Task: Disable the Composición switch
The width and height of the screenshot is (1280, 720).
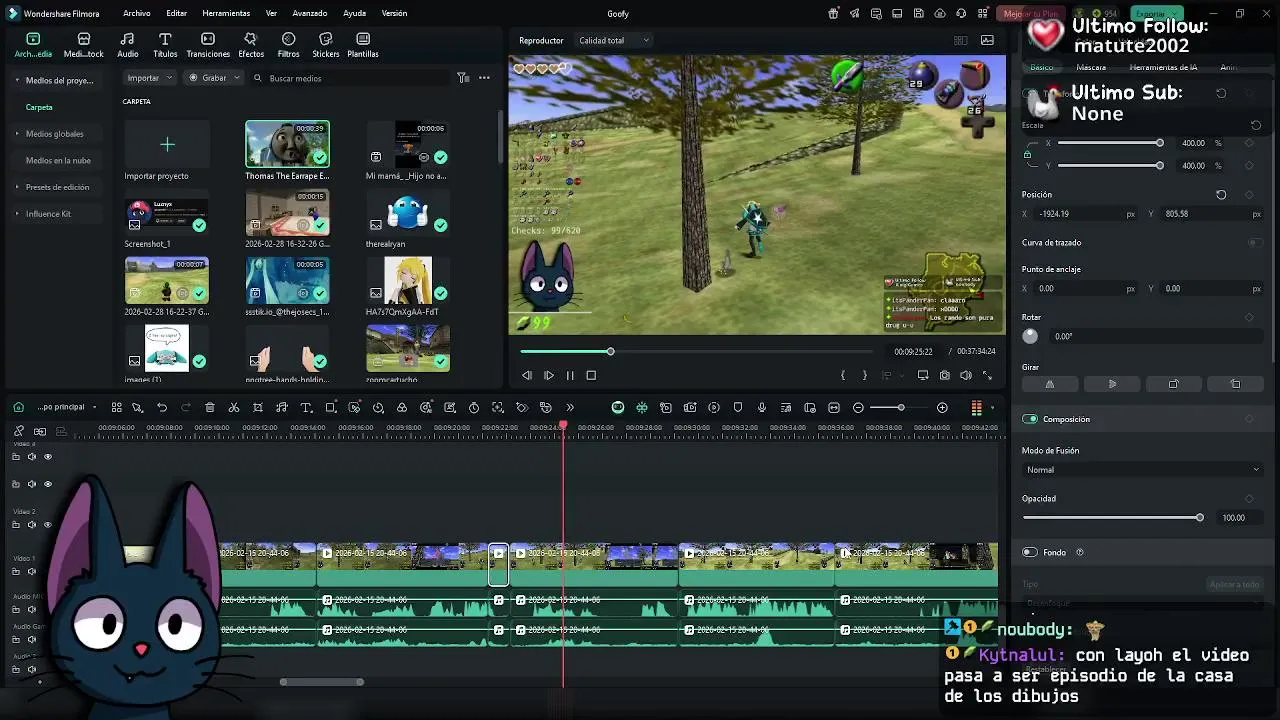Action: click(x=1030, y=419)
